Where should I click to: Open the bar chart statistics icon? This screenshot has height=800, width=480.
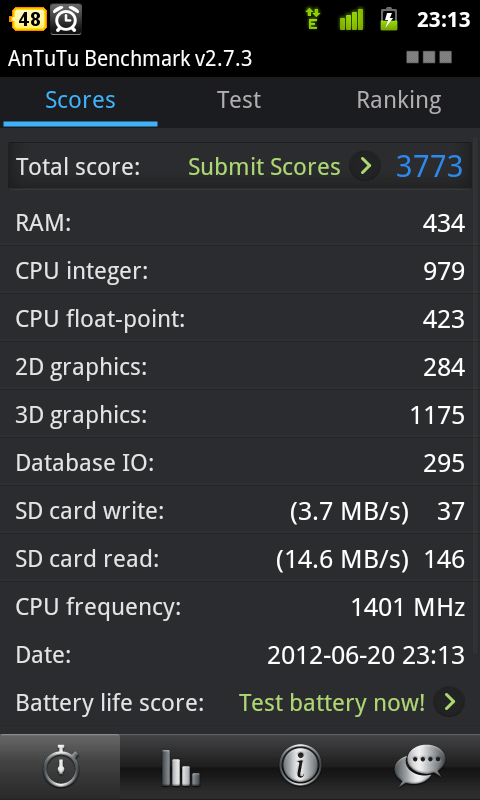pos(180,766)
